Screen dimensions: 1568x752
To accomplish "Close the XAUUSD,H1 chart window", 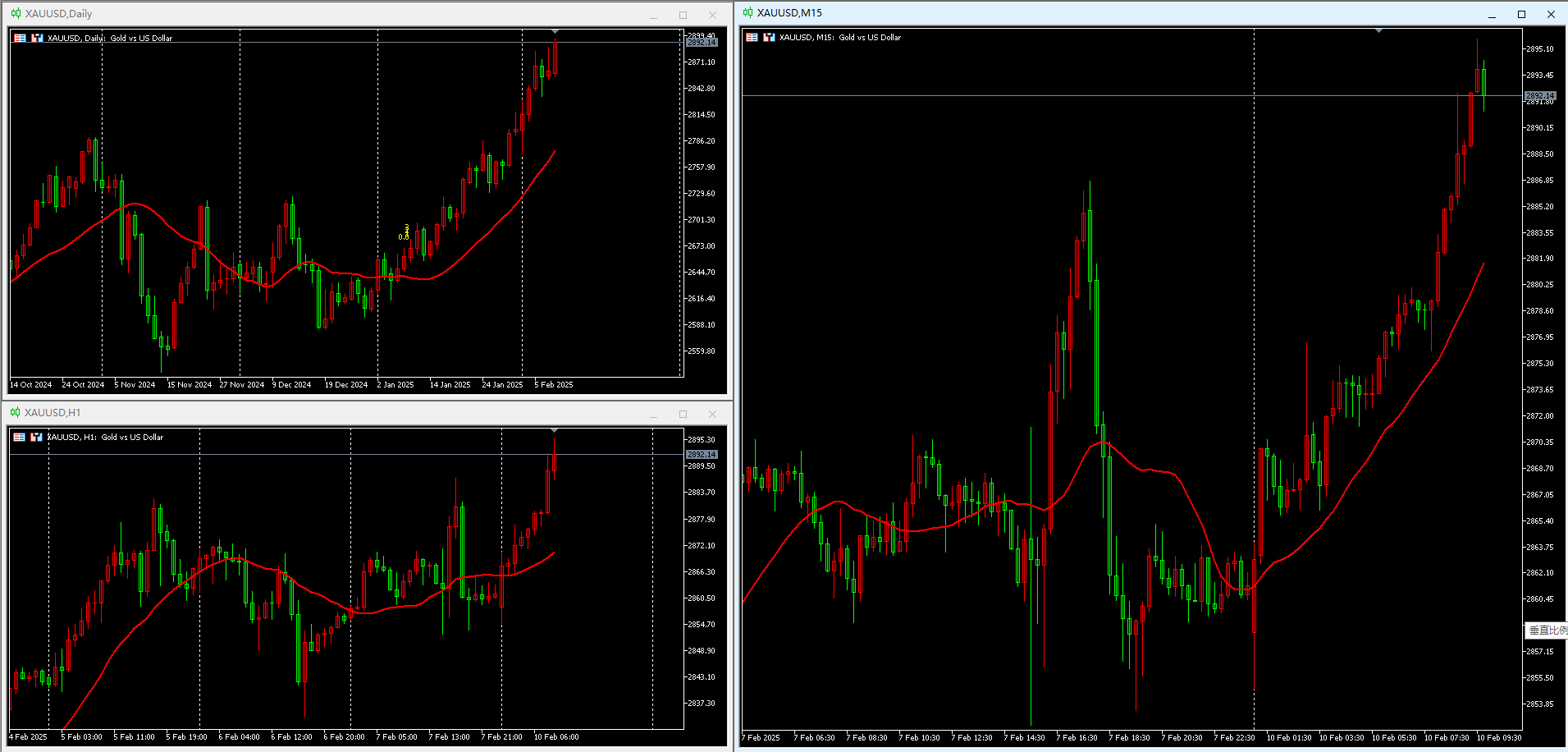I will point(712,414).
